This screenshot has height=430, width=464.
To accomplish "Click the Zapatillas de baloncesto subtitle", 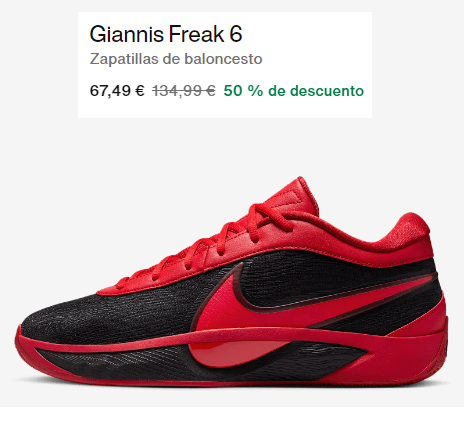I will (x=176, y=59).
